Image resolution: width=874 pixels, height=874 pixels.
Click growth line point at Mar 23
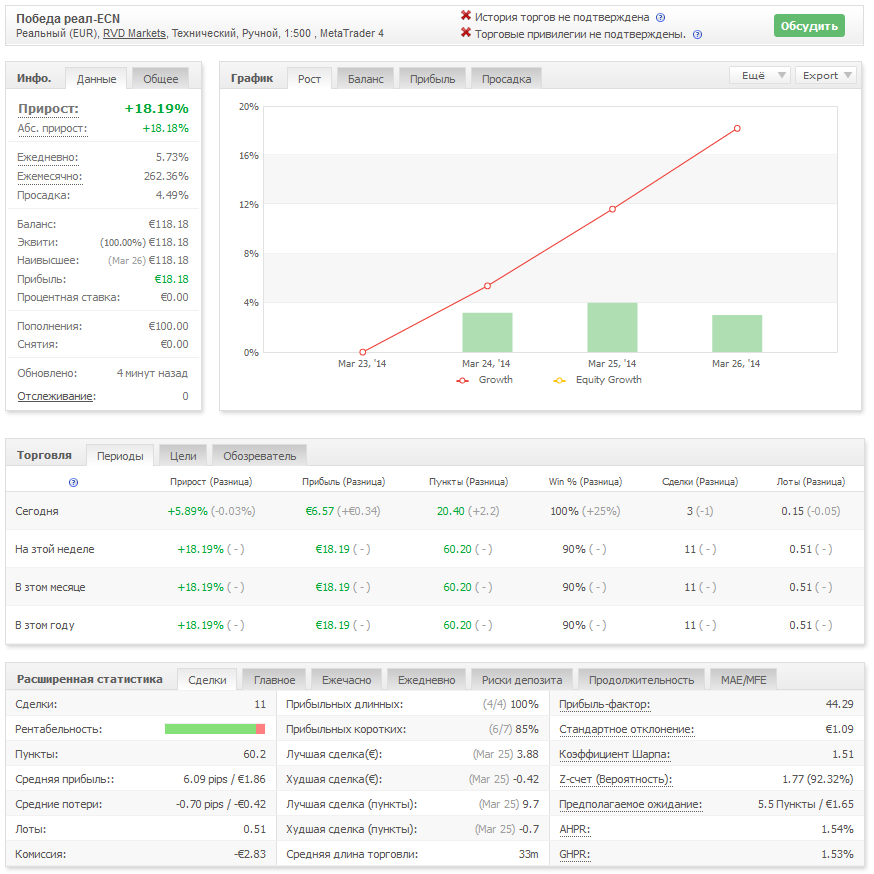coord(363,352)
